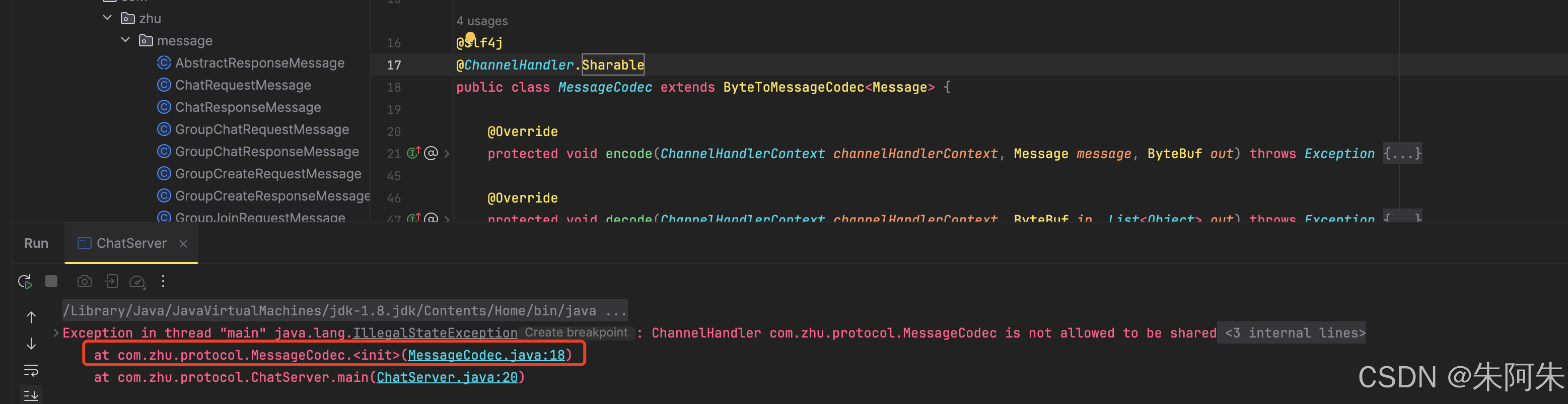Viewport: 1568px width, 404px height.
Task: Expand folded exception stack trace chevron
Action: tap(56, 332)
